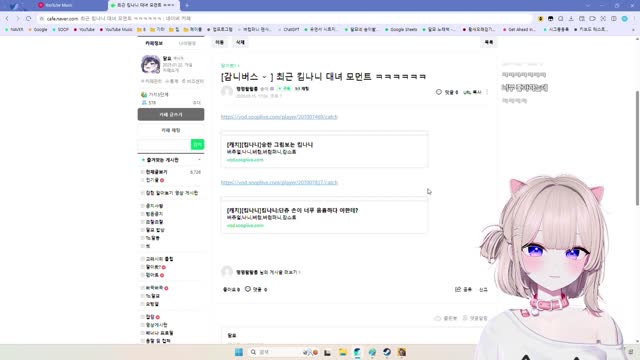Open the Windows Start menu
The width and height of the screenshot is (640, 360).
pos(239,352)
